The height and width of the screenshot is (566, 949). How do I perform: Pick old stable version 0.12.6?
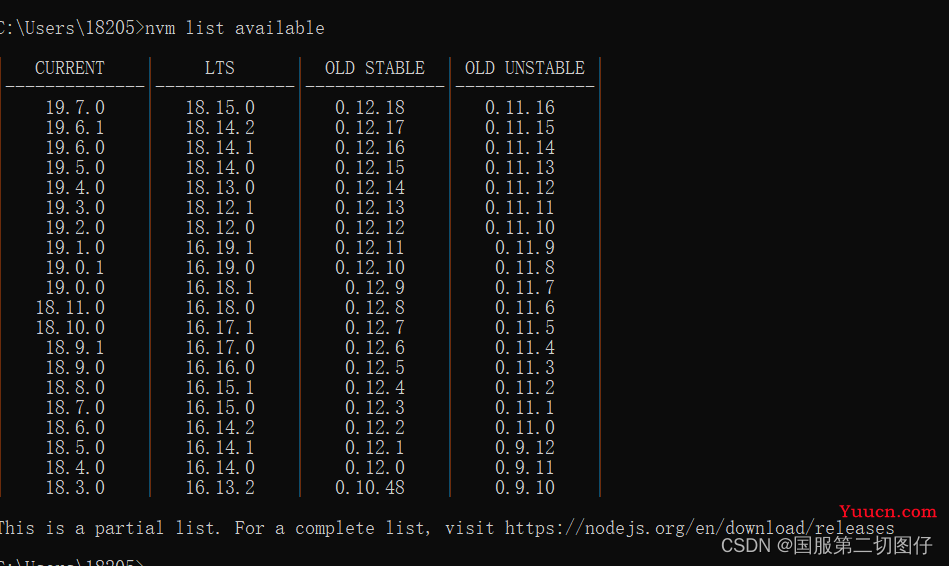click(375, 347)
